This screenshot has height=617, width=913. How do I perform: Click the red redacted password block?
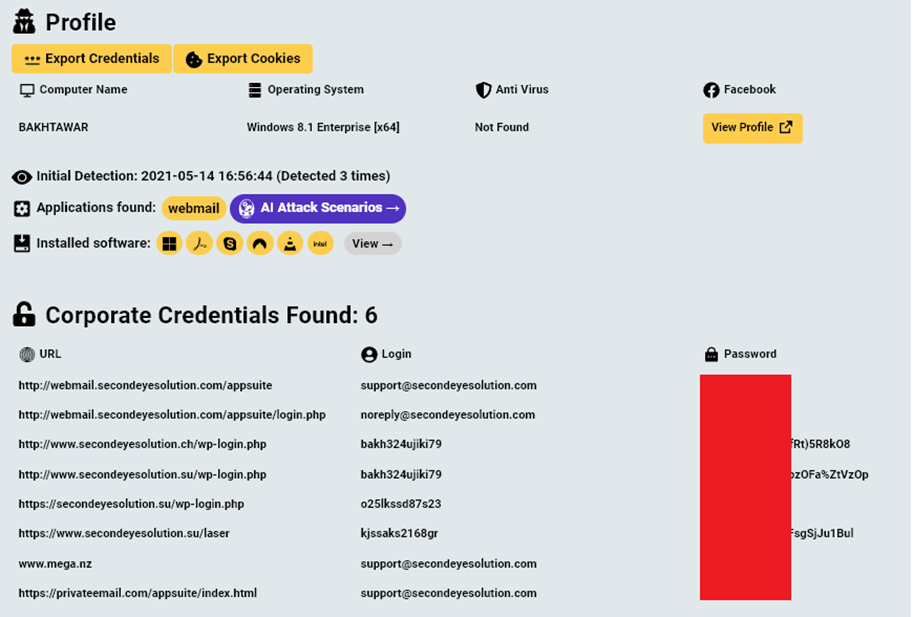coord(745,487)
